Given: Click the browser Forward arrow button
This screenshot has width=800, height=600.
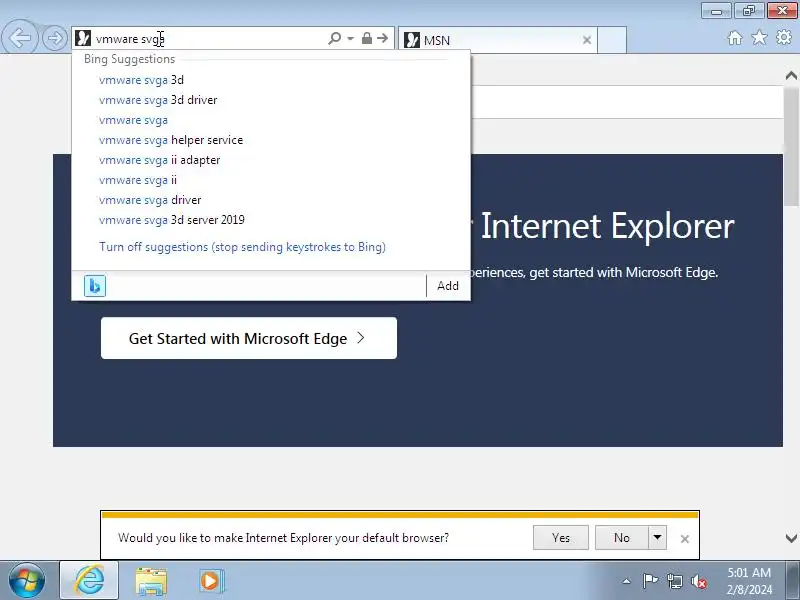Looking at the screenshot, I should [x=54, y=38].
